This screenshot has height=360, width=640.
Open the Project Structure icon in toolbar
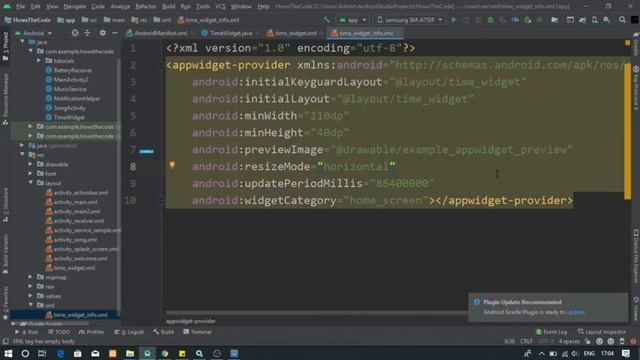click(x=555, y=20)
